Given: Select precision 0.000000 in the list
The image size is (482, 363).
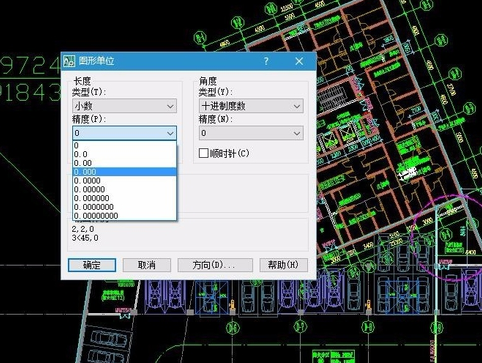Looking at the screenshot, I should 124,198.
